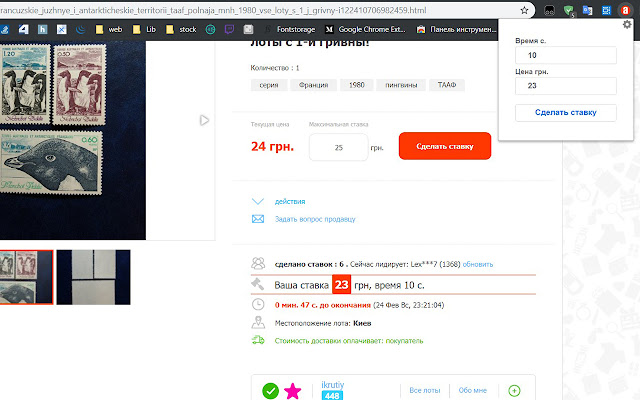This screenshot has width=640, height=400.
Task: Click the dark mask extension icon
Action: 549,11
